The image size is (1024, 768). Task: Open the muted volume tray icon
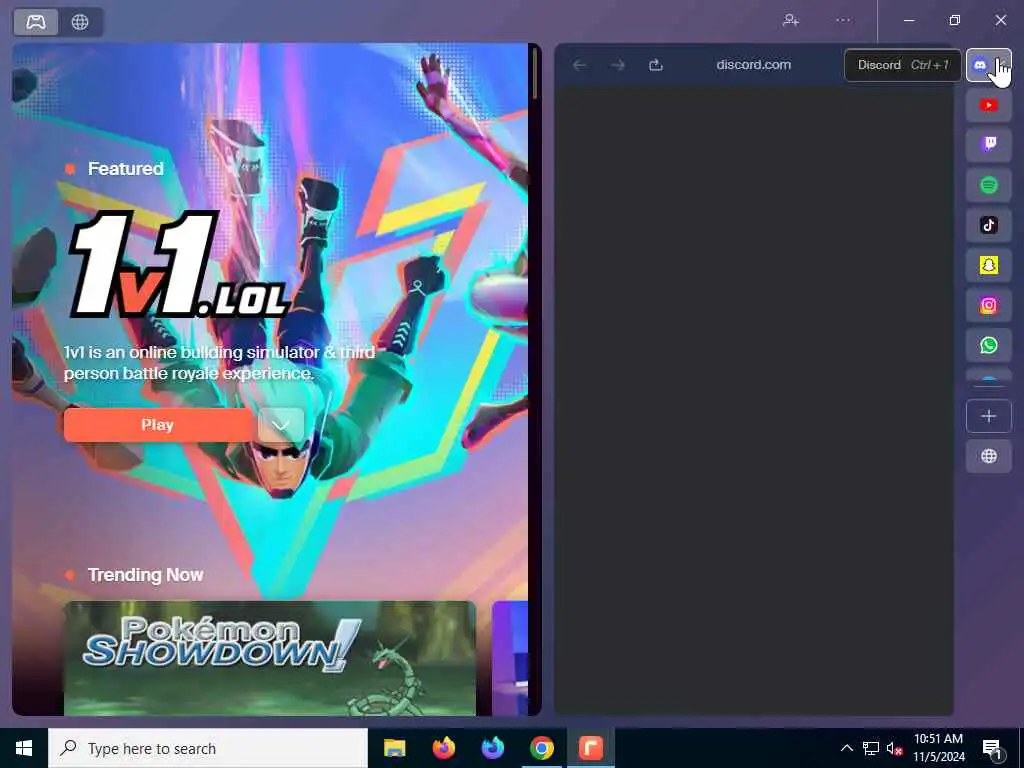pos(894,748)
